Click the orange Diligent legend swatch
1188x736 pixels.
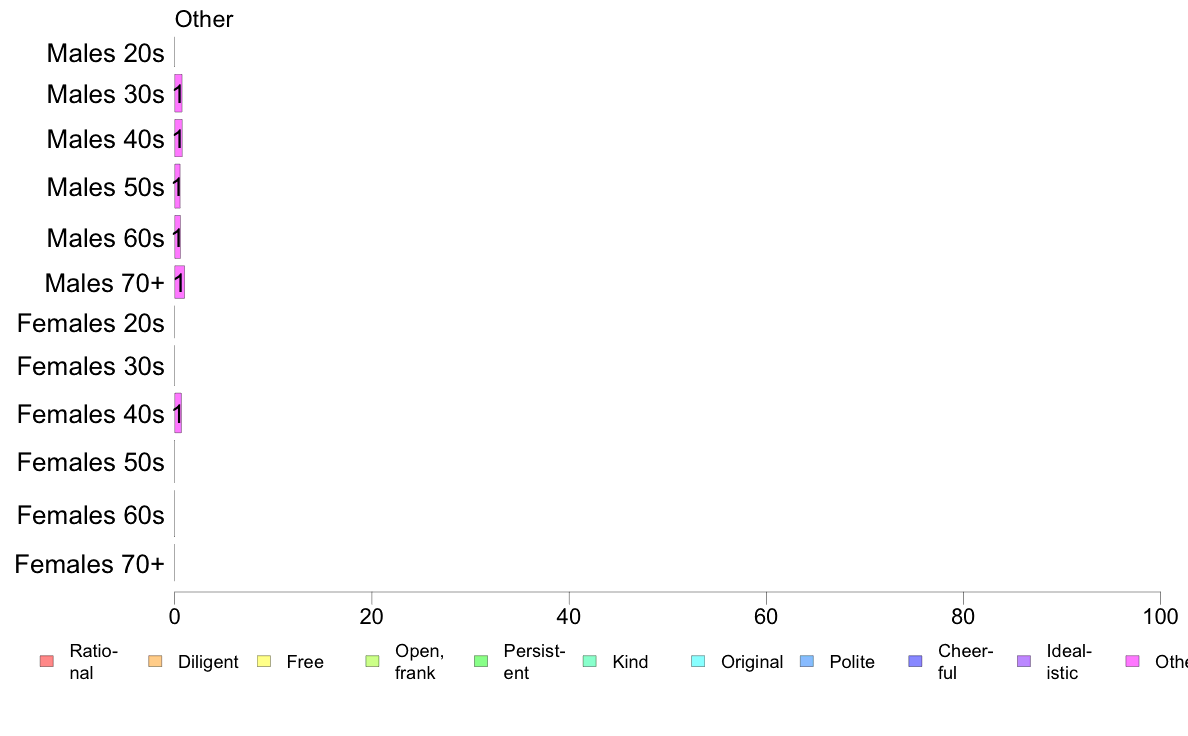[x=155, y=661]
